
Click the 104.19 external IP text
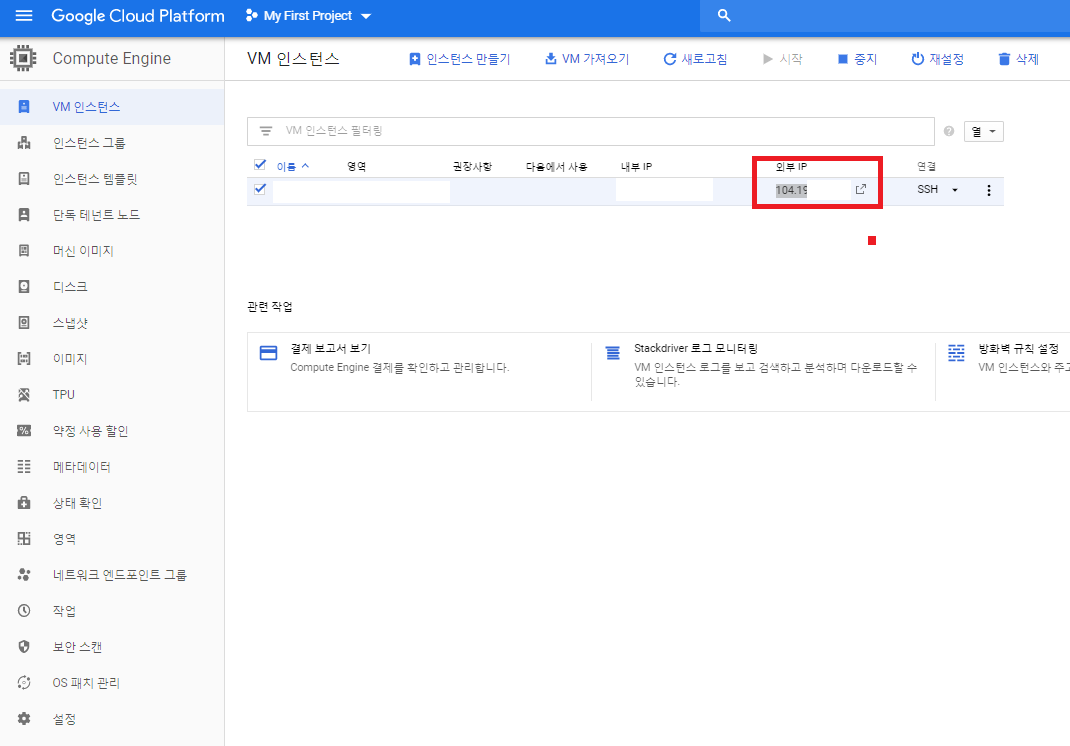(x=792, y=190)
